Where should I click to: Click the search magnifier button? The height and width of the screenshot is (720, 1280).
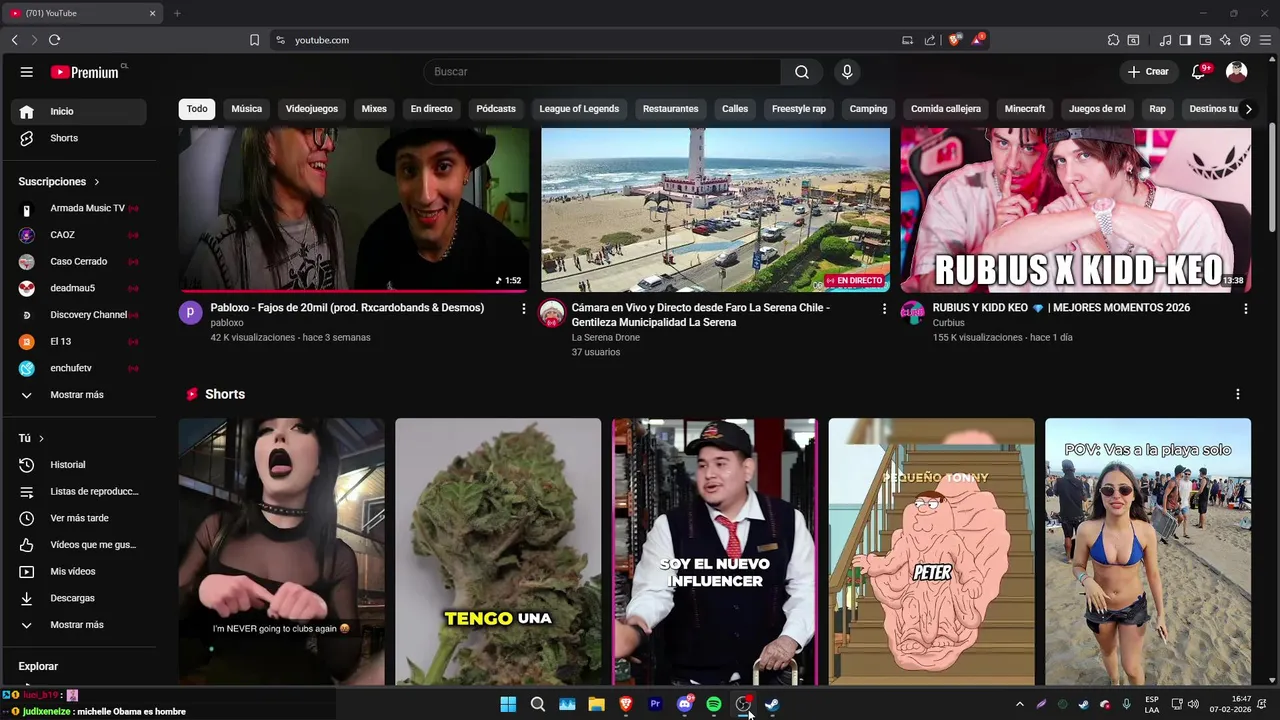point(802,72)
